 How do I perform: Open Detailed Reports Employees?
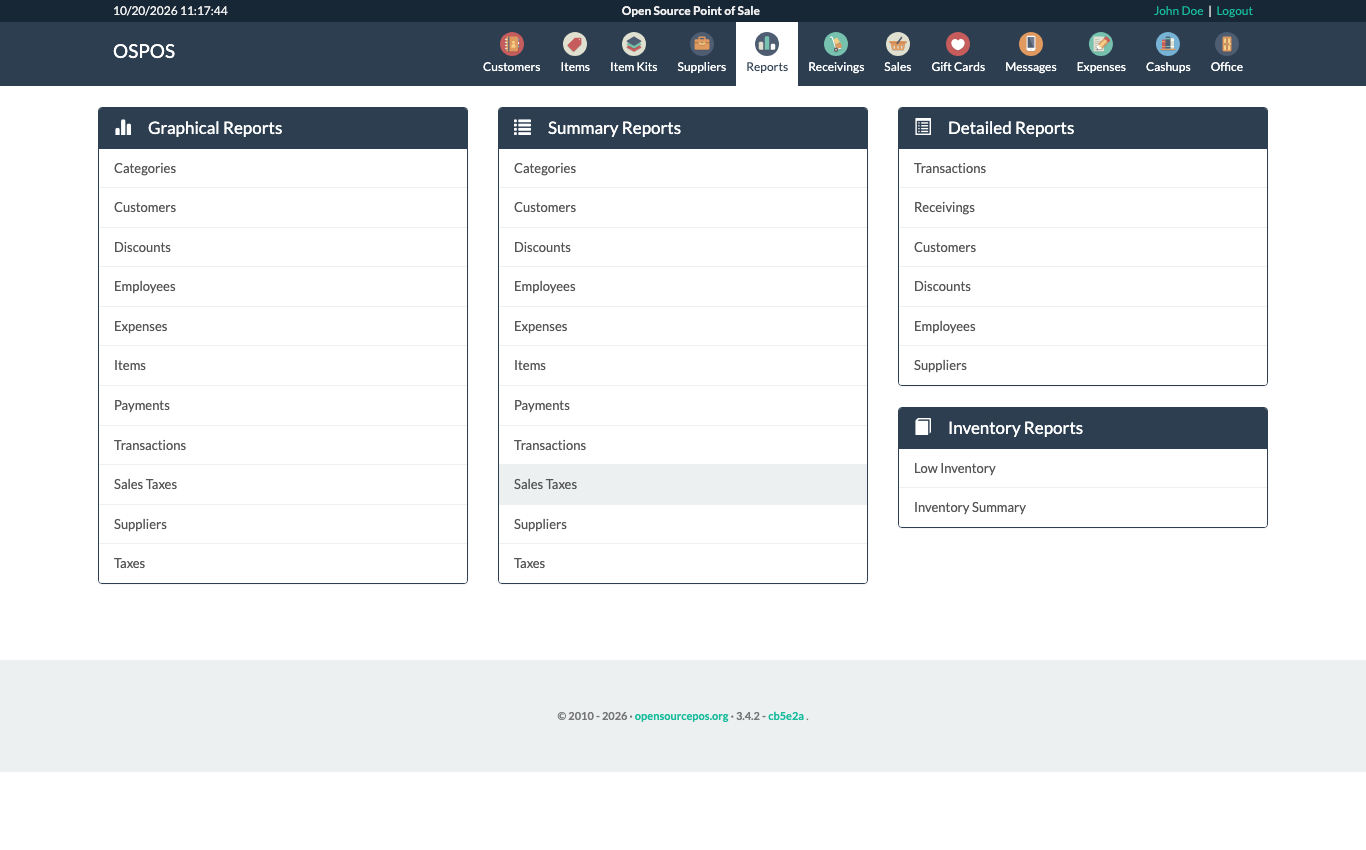1083,326
